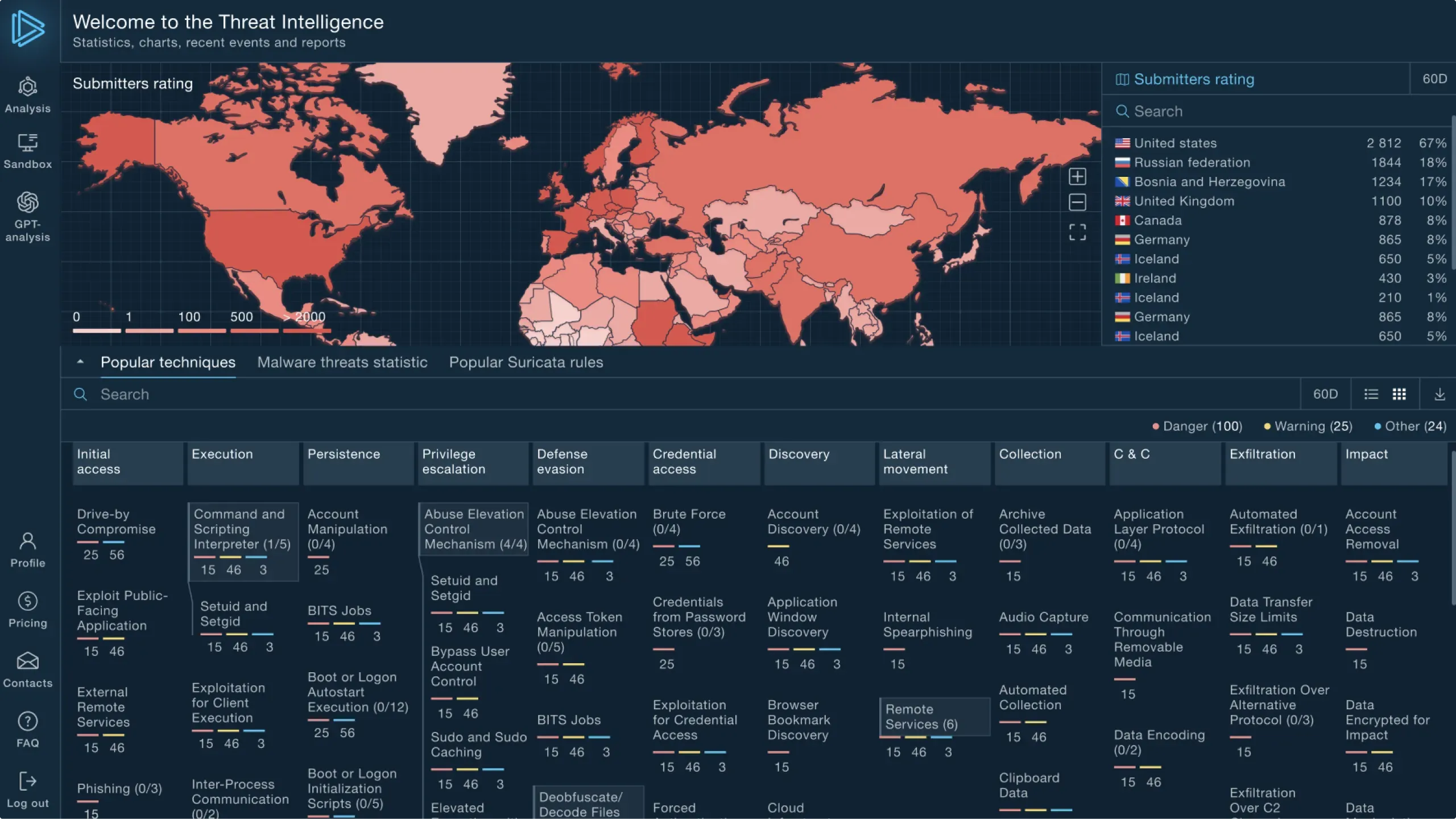Toggle the Danger (100) legend filter
Image resolution: width=1456 pixels, height=819 pixels.
click(1197, 426)
